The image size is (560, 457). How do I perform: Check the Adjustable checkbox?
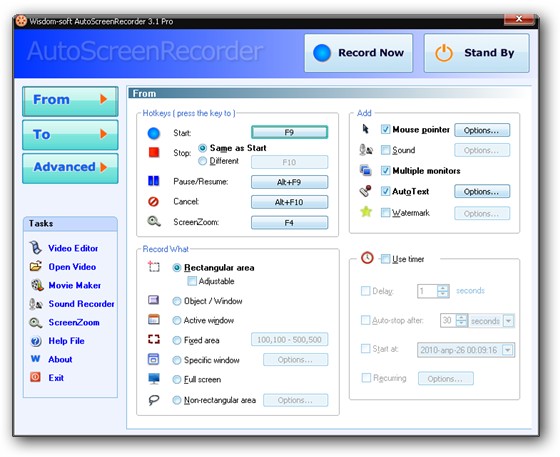click(192, 281)
